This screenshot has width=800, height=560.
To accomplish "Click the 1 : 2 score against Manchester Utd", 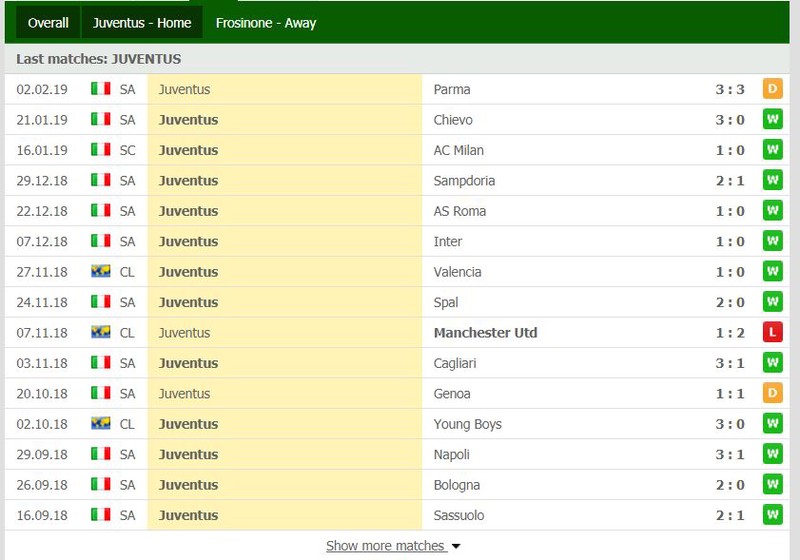I will pyautogui.click(x=730, y=333).
